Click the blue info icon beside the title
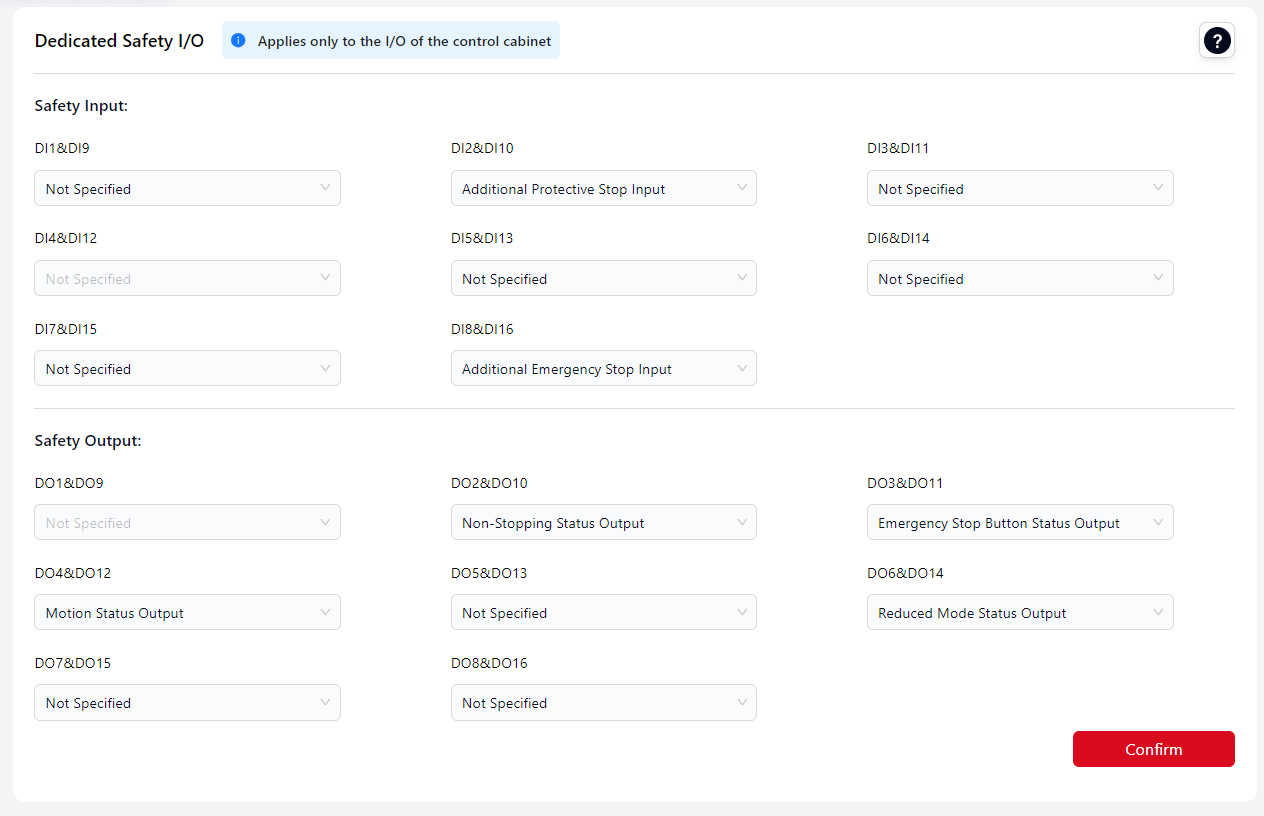The width and height of the screenshot is (1264, 816). [x=238, y=41]
